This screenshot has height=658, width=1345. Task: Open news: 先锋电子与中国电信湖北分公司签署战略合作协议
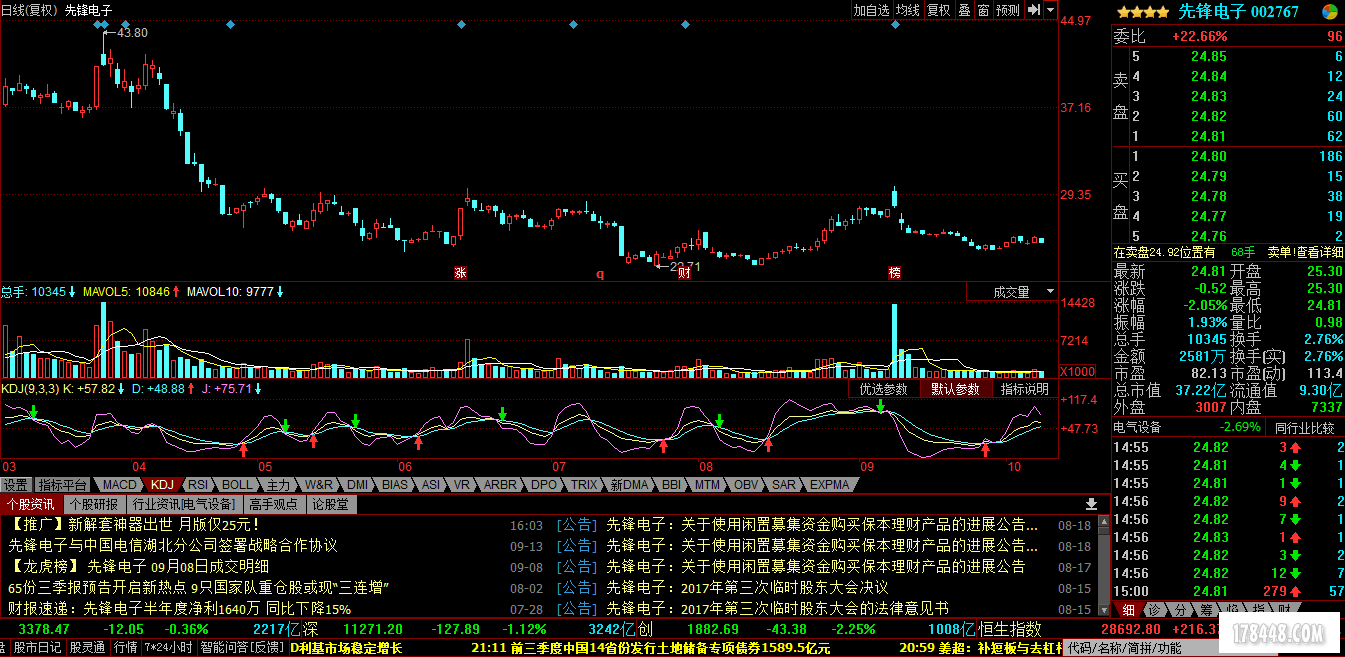[x=173, y=545]
